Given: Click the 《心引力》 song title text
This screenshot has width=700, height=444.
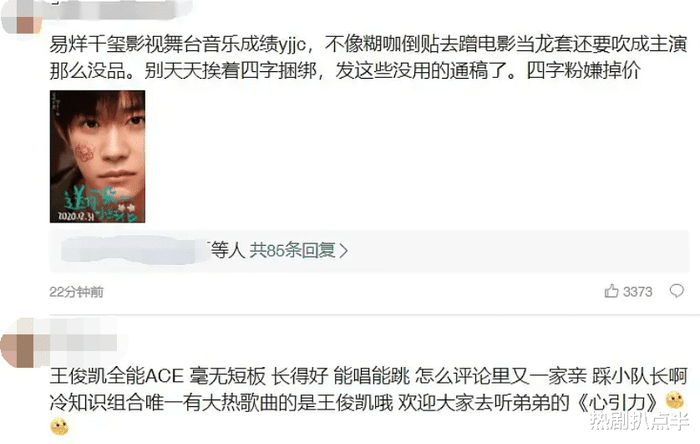Looking at the screenshot, I should click(617, 402).
